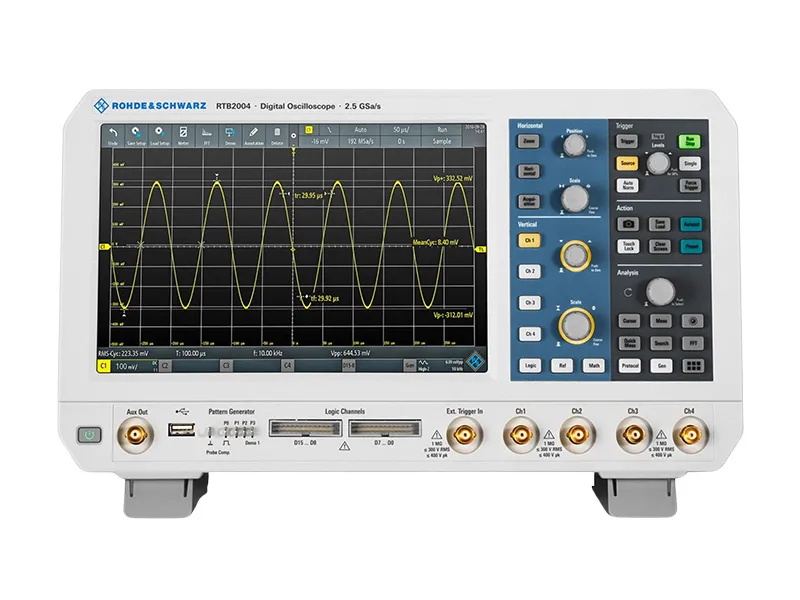Select the C1 channel tab on screen
The height and width of the screenshot is (600, 800).
tap(104, 366)
